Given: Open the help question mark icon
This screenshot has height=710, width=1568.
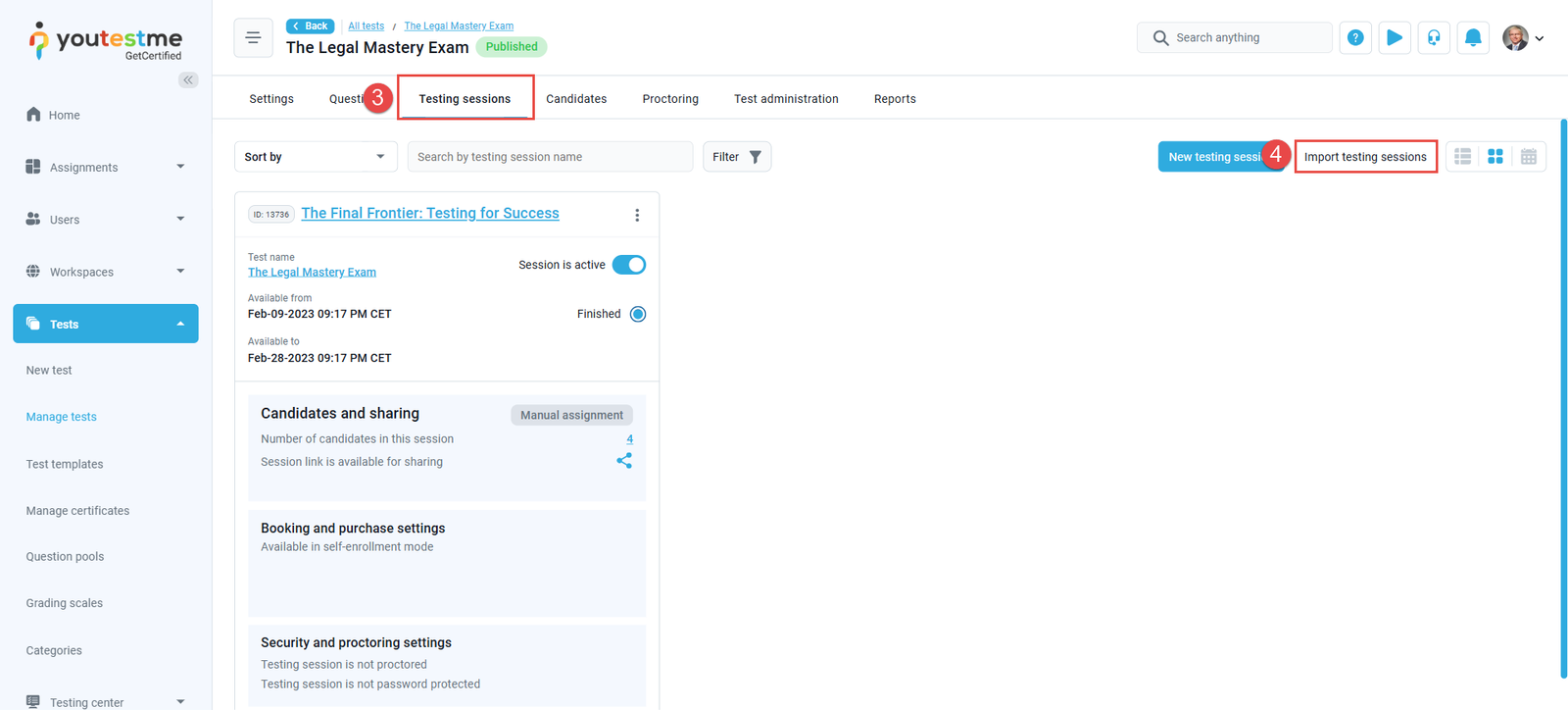Looking at the screenshot, I should 1355,38.
